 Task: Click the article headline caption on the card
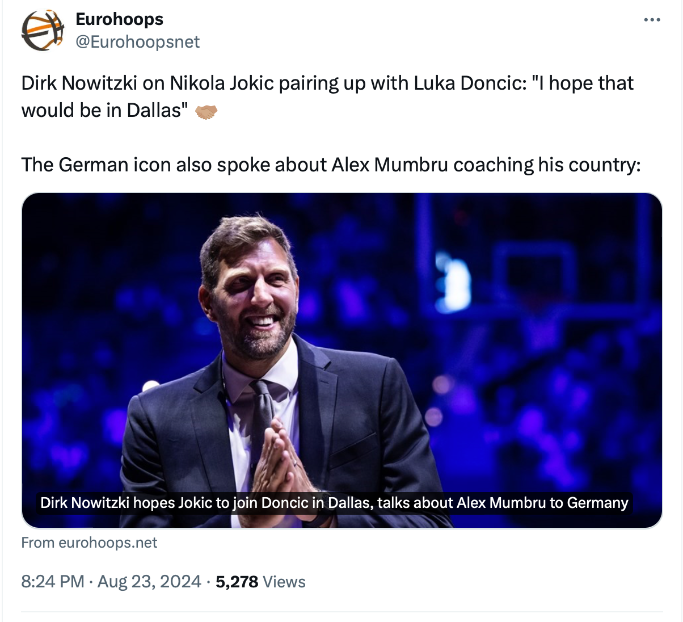[334, 502]
